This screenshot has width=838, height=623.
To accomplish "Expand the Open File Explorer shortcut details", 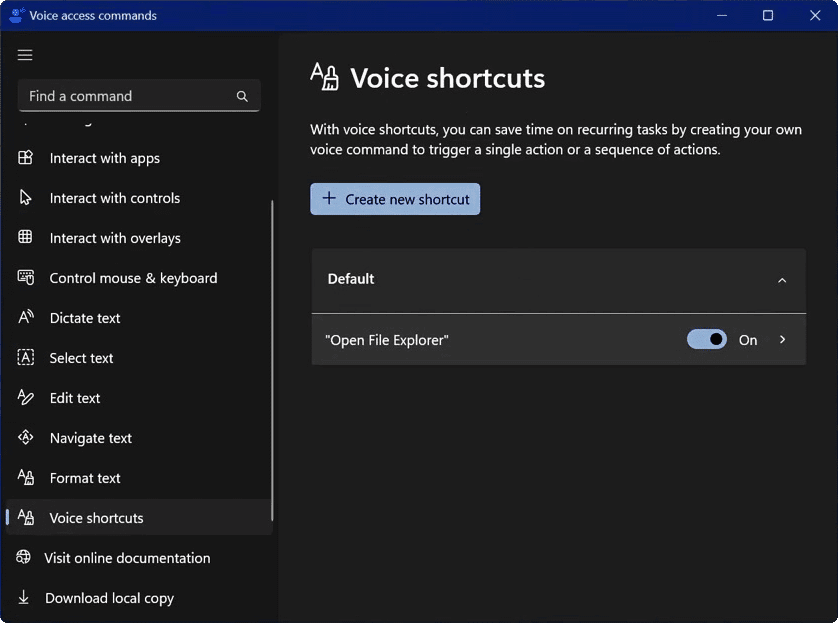I will [783, 339].
